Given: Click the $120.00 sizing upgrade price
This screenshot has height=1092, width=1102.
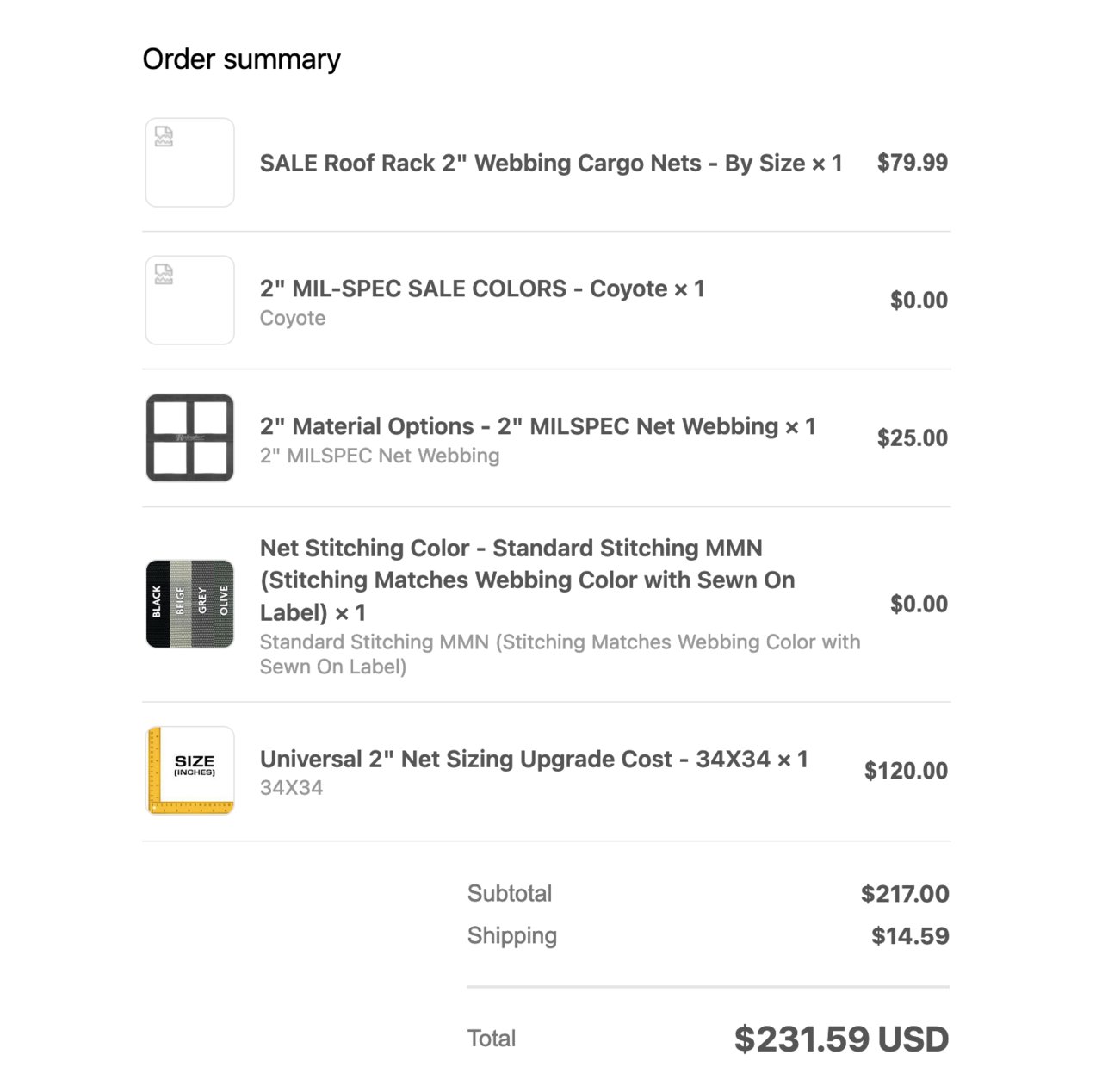Looking at the screenshot, I should pos(906,770).
